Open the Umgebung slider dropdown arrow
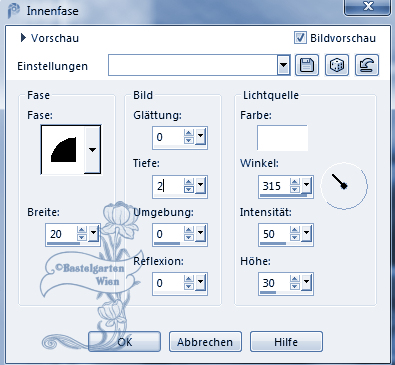Screen dimensions: 395x365 pyautogui.click(x=200, y=233)
